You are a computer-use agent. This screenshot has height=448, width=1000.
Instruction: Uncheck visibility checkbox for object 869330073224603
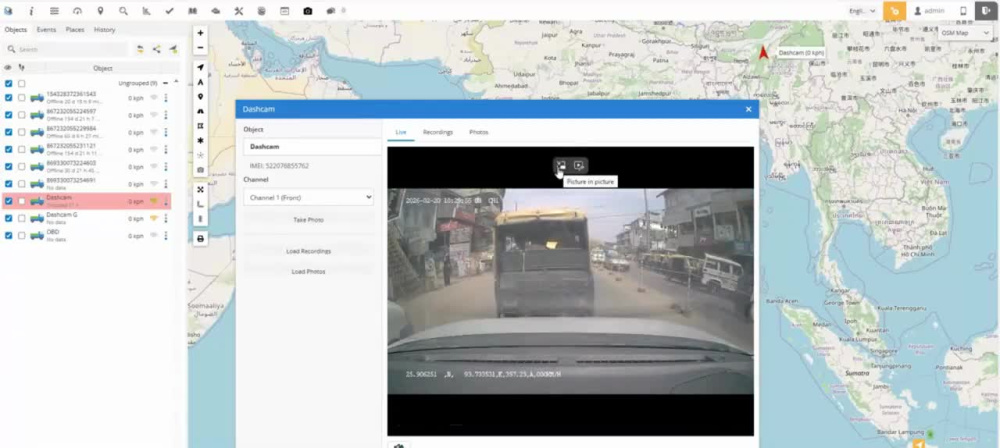8,167
